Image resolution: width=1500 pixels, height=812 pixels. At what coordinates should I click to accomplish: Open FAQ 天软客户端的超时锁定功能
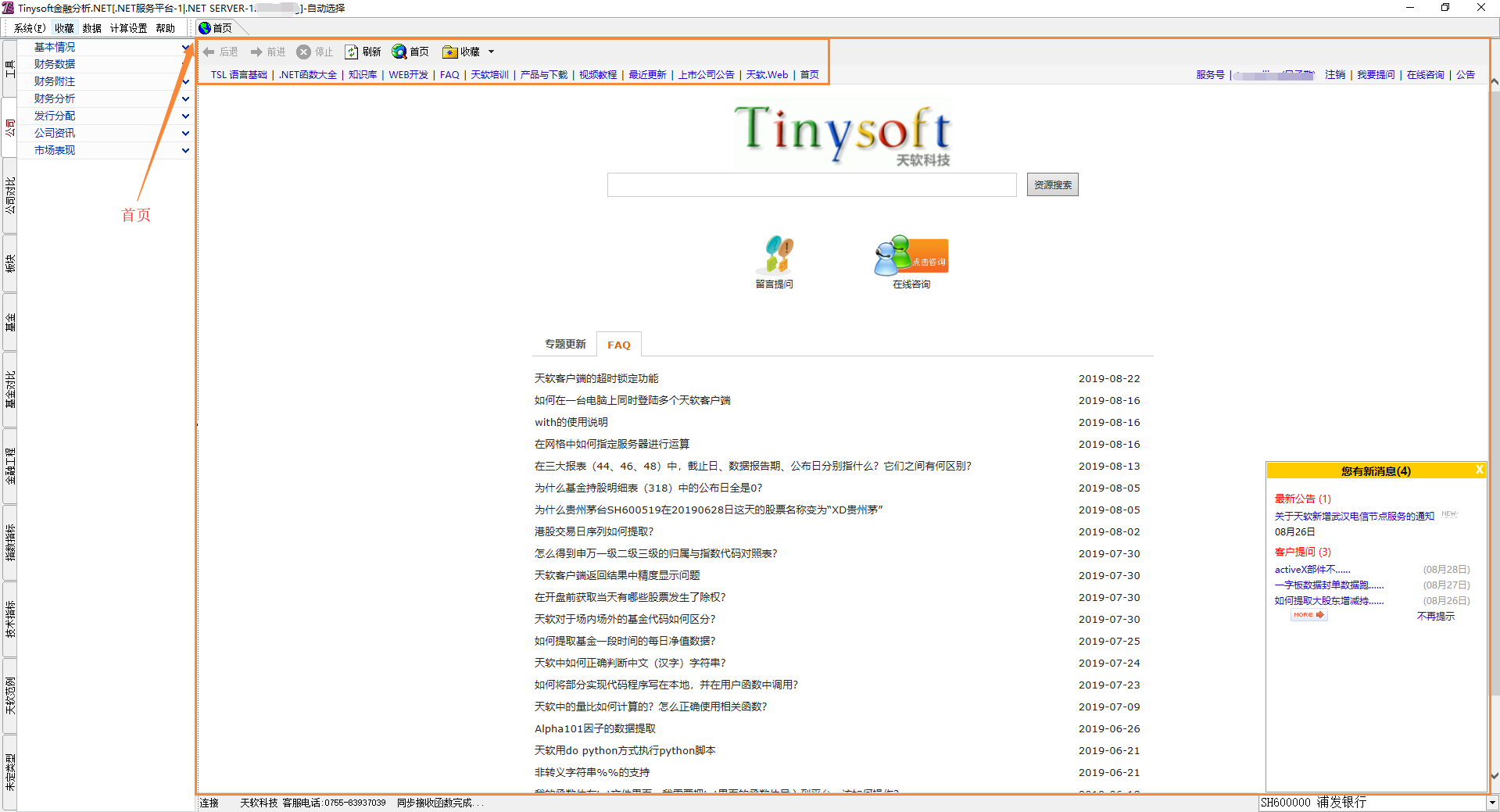point(596,378)
